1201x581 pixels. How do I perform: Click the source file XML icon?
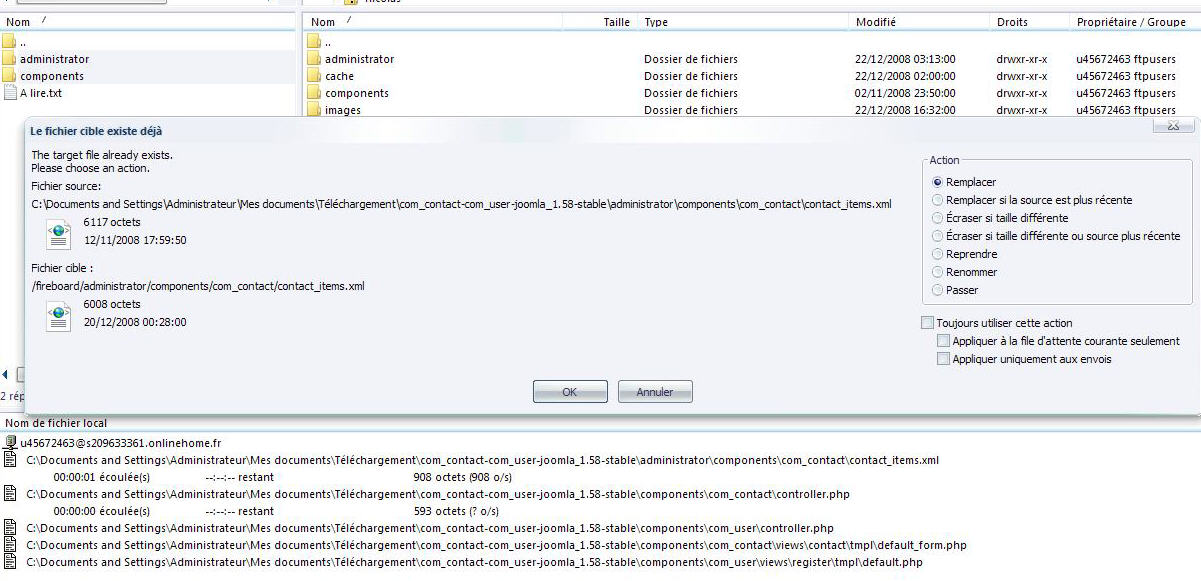[58, 233]
